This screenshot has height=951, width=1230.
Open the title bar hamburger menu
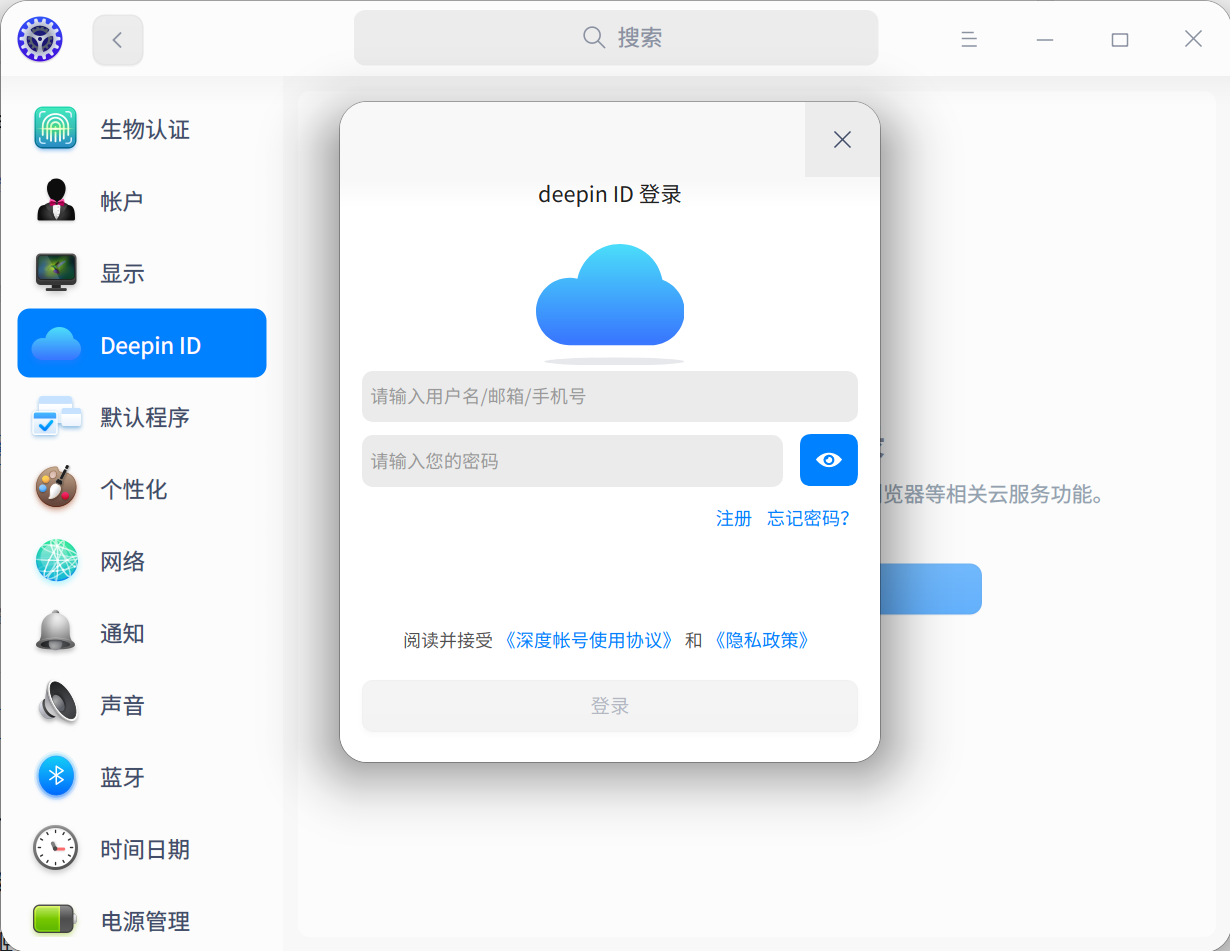(968, 40)
